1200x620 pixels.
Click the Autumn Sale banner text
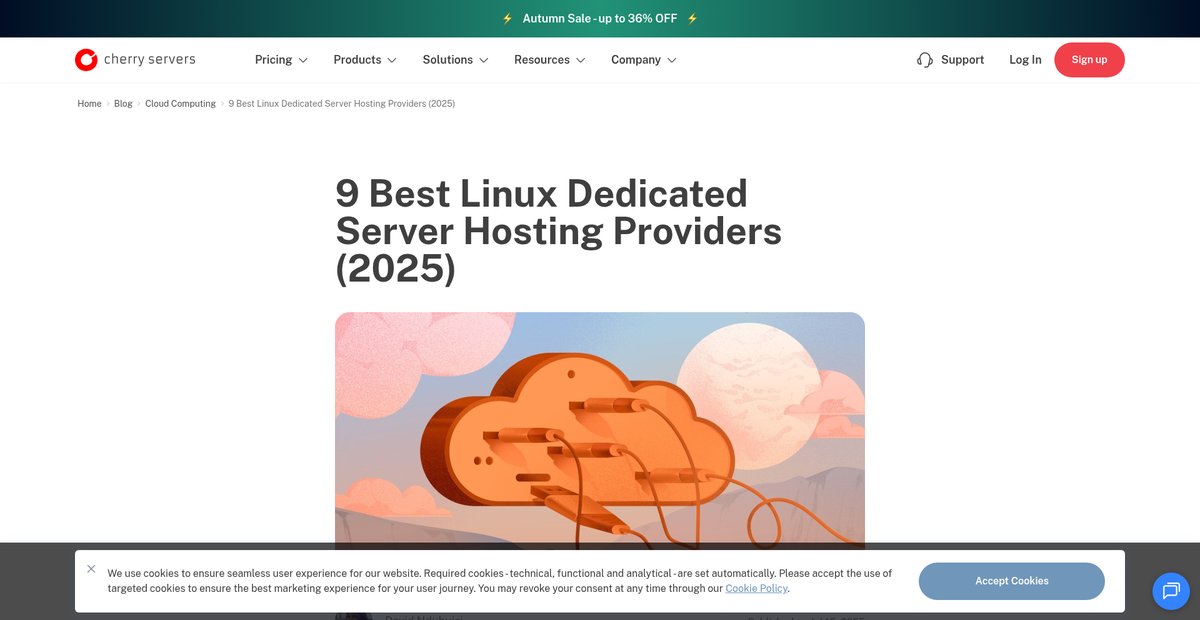coord(600,18)
